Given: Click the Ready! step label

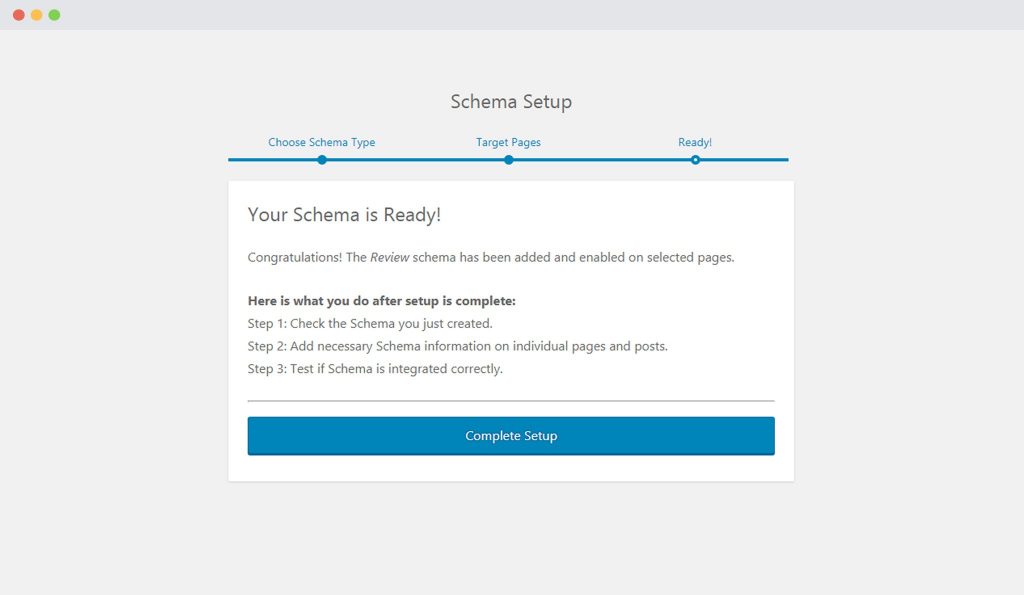Looking at the screenshot, I should pos(695,142).
